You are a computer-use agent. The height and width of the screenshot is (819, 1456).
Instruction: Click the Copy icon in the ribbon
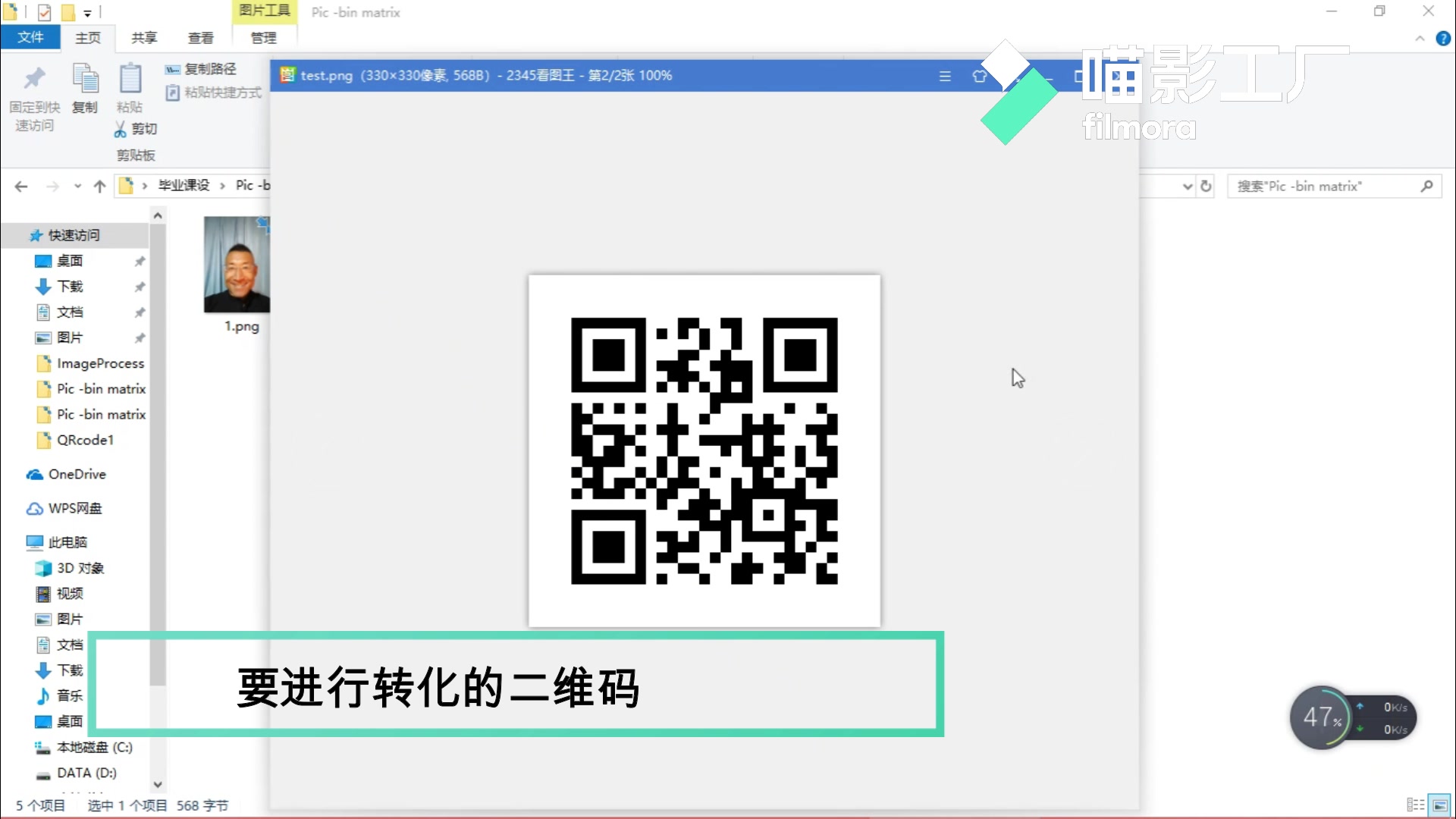(85, 78)
